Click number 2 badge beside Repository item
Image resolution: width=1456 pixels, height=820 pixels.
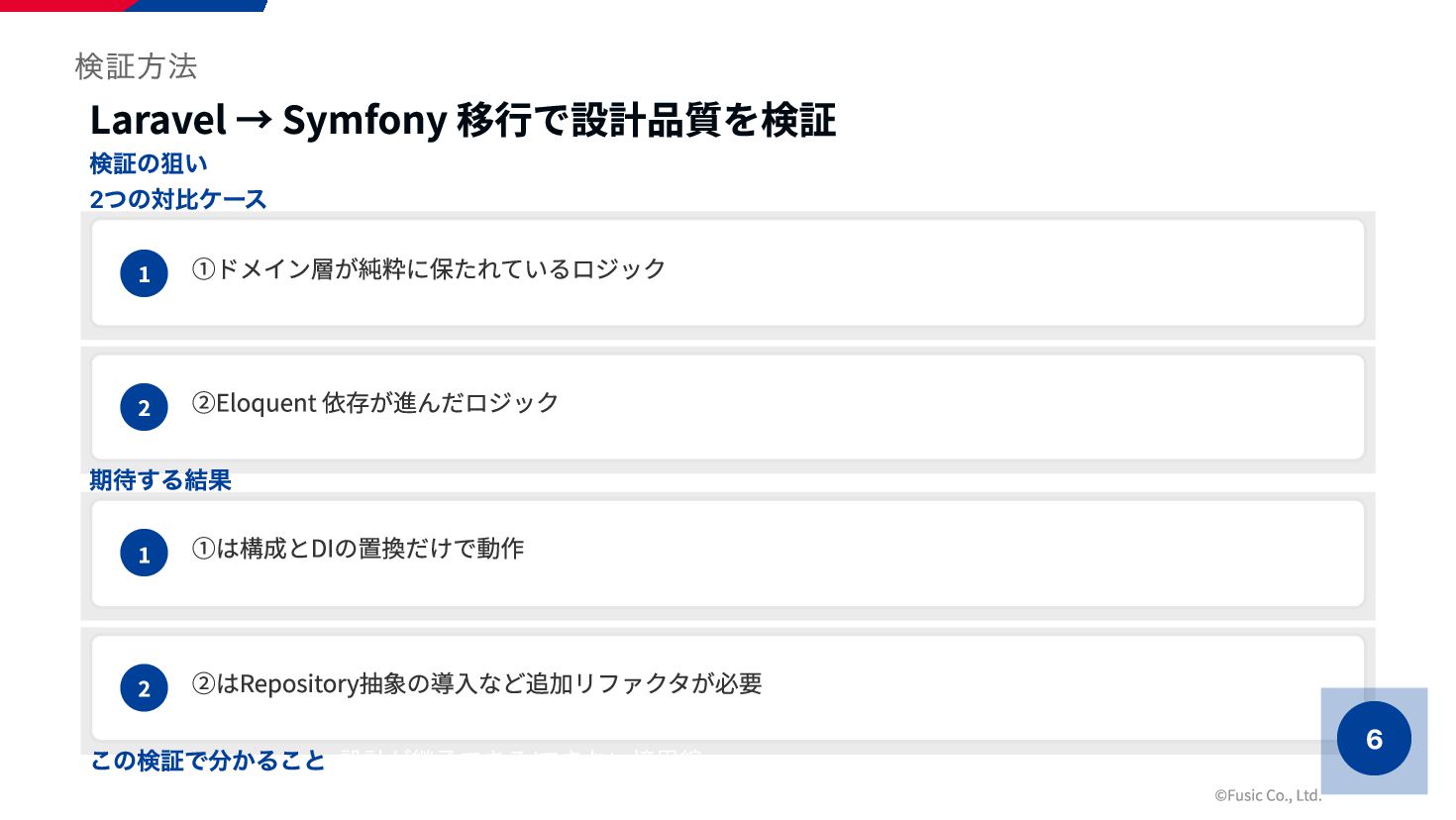coord(144,688)
